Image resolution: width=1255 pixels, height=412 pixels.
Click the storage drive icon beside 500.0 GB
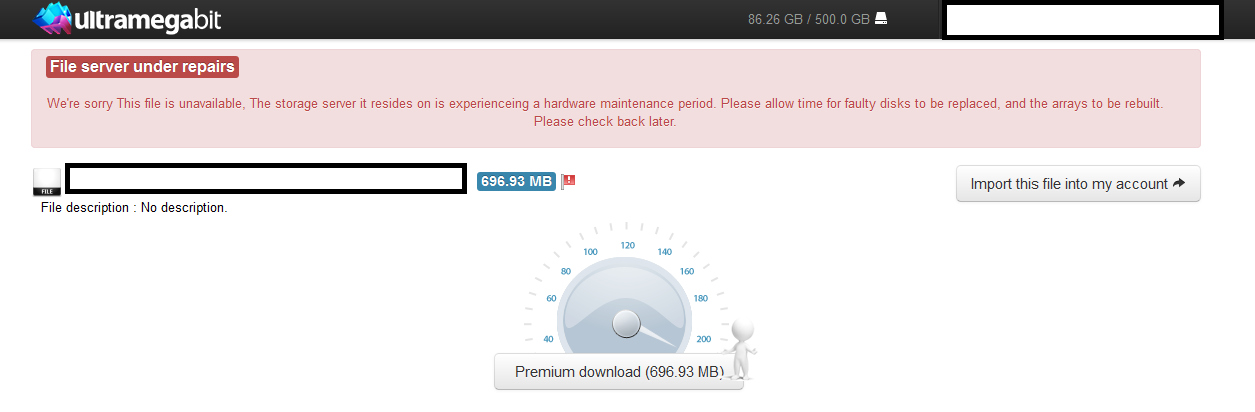click(x=881, y=19)
